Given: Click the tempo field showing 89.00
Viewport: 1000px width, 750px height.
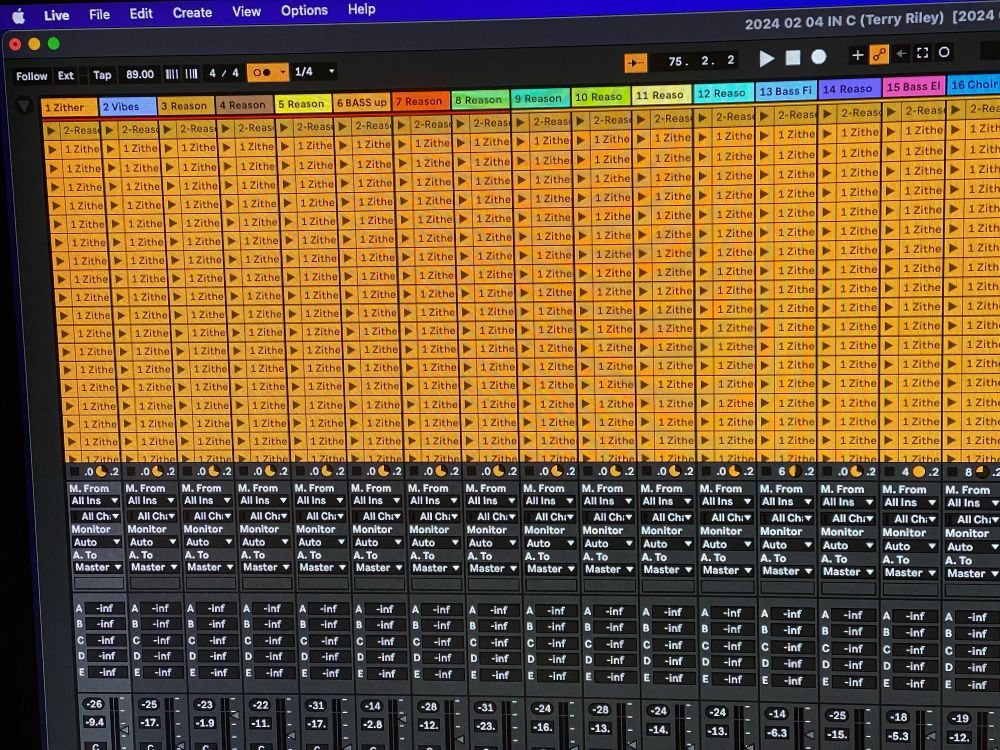Looking at the screenshot, I should click(x=139, y=73).
